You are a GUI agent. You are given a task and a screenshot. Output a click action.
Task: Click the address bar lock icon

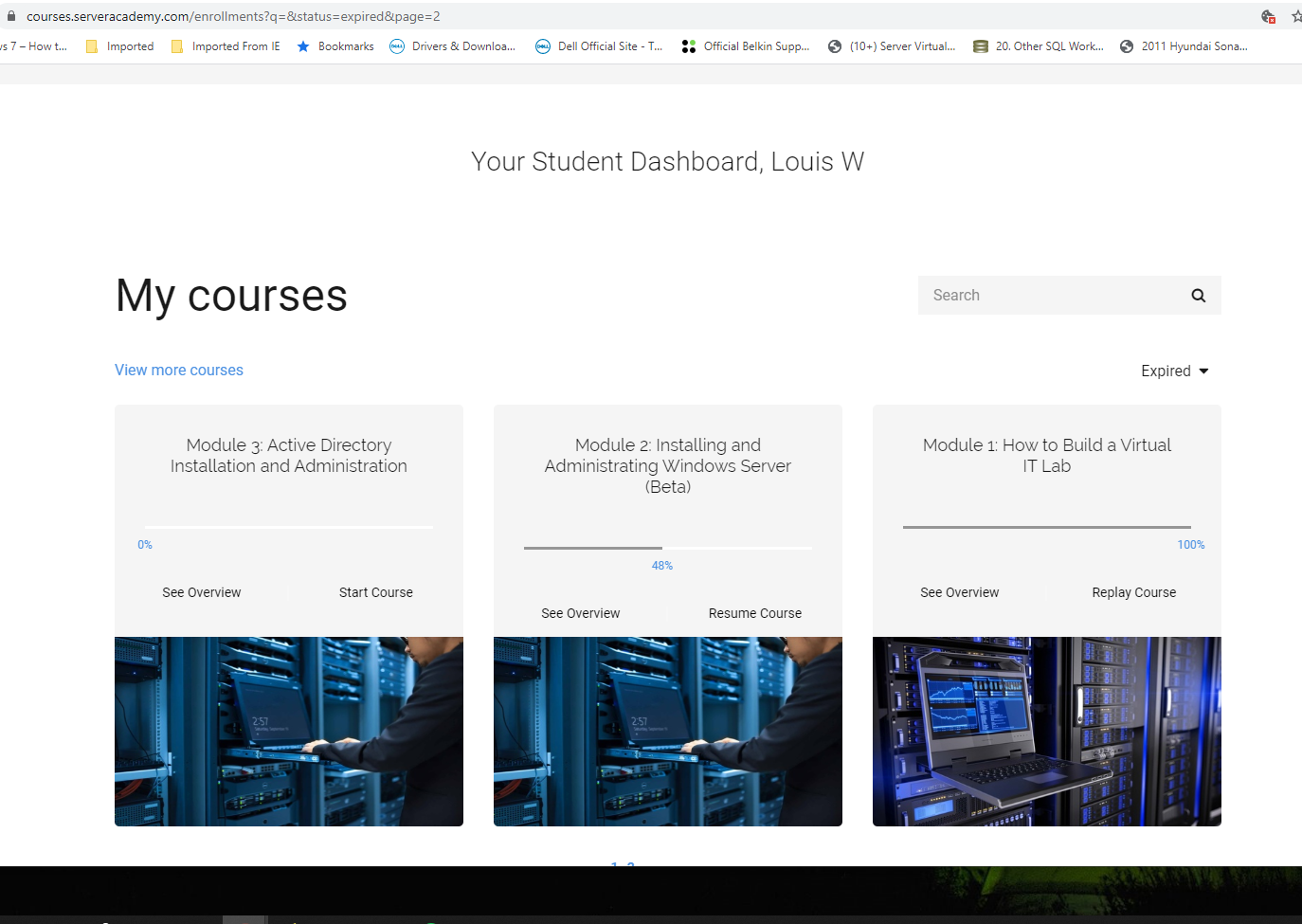(11, 16)
